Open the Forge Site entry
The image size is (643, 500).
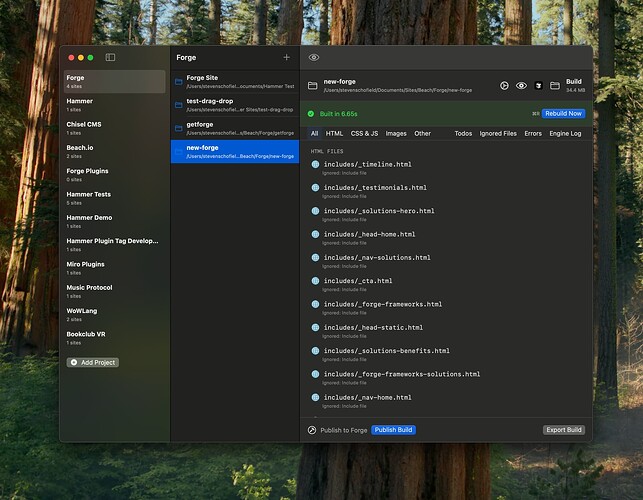235,82
